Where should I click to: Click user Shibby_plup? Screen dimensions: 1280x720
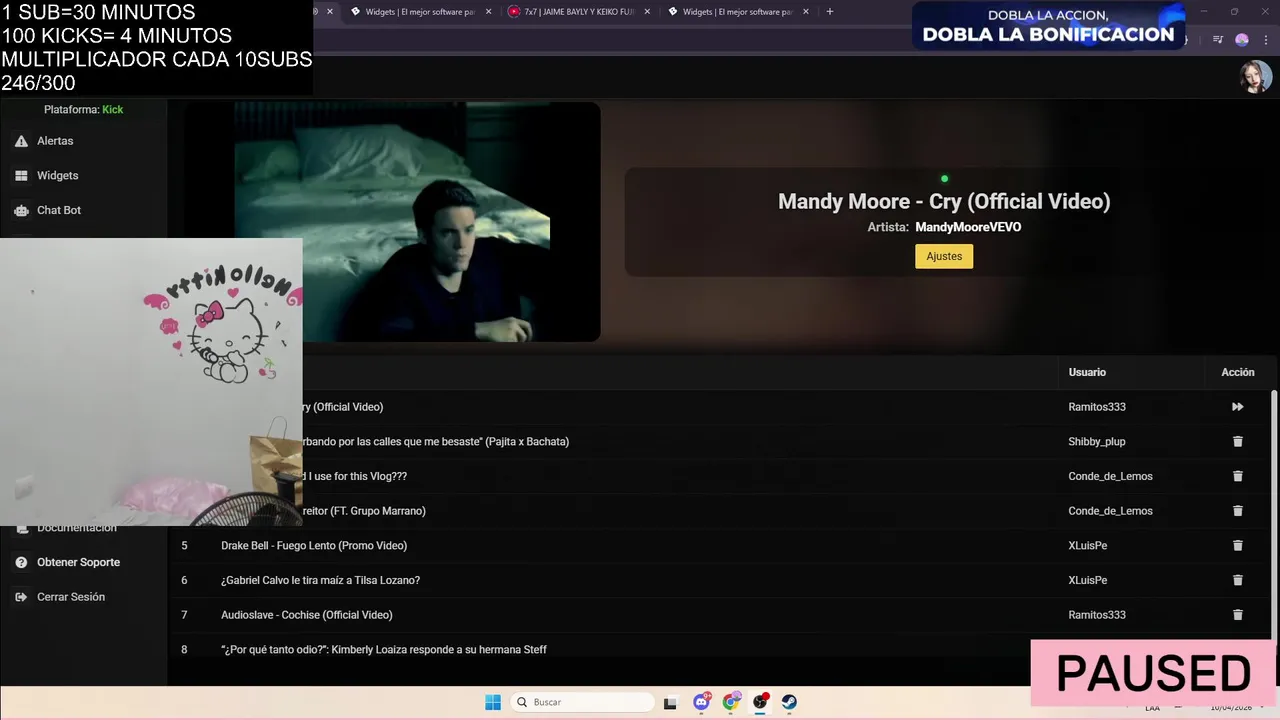(1097, 441)
